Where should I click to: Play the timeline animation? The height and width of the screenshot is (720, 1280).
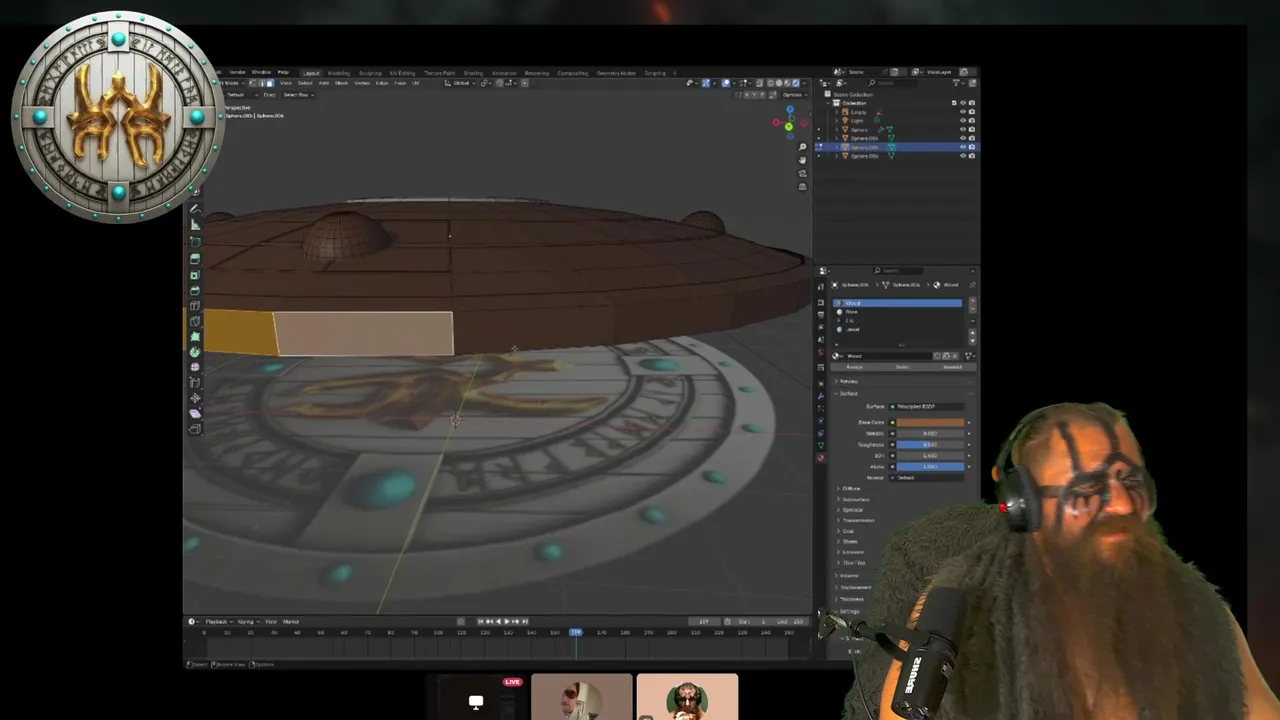(506, 621)
